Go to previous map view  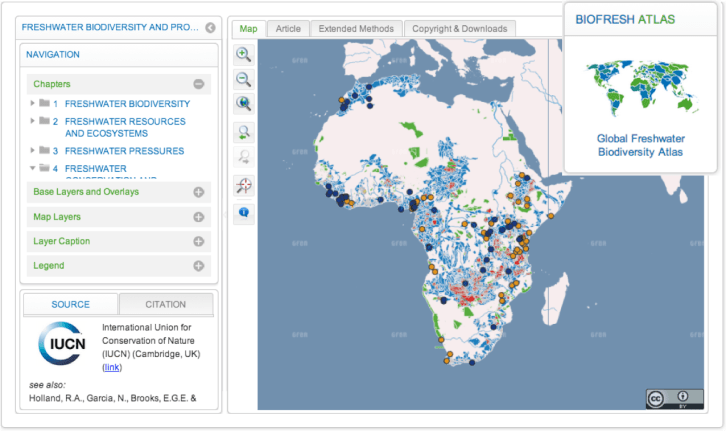(x=244, y=133)
